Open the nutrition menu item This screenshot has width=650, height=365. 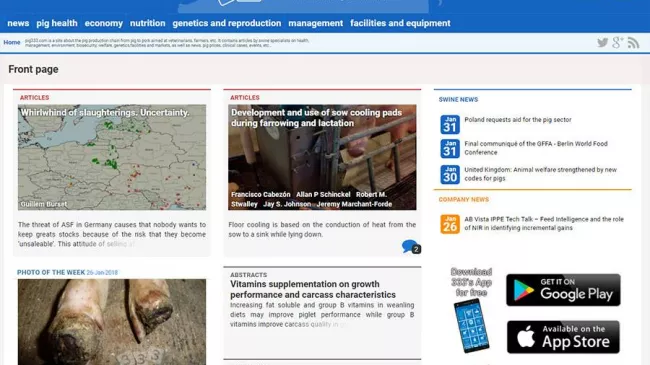(x=148, y=23)
